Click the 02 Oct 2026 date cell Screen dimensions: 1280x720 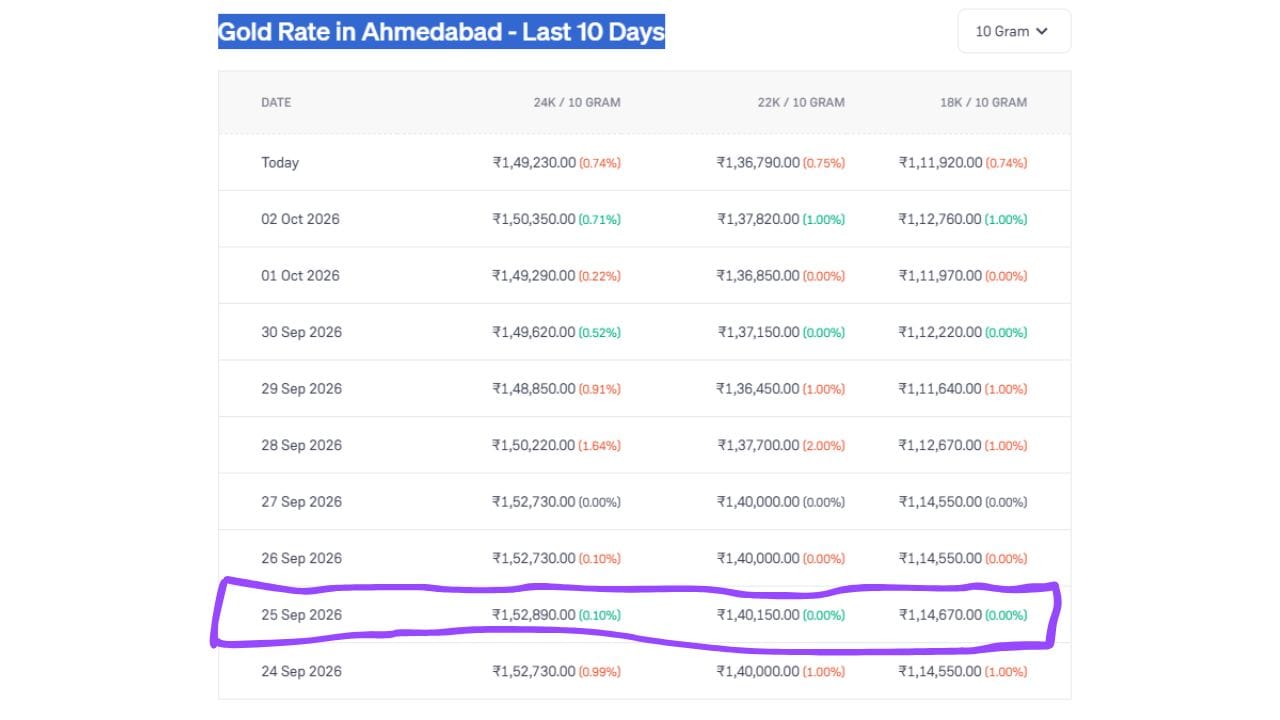[x=300, y=219]
